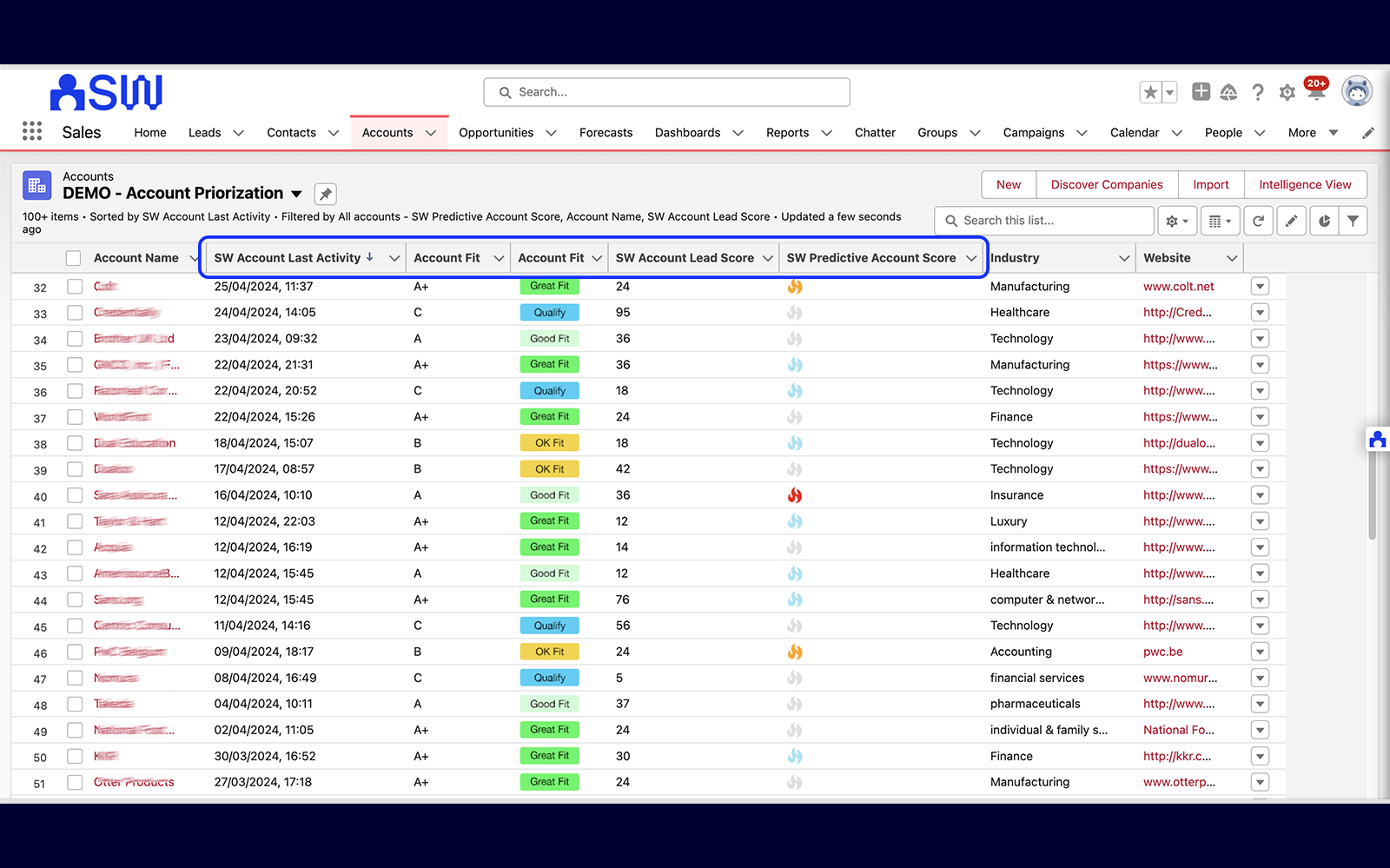Screen dimensions: 1390x868
Task: Tick the checkbox for row 35
Action: (x=75, y=365)
